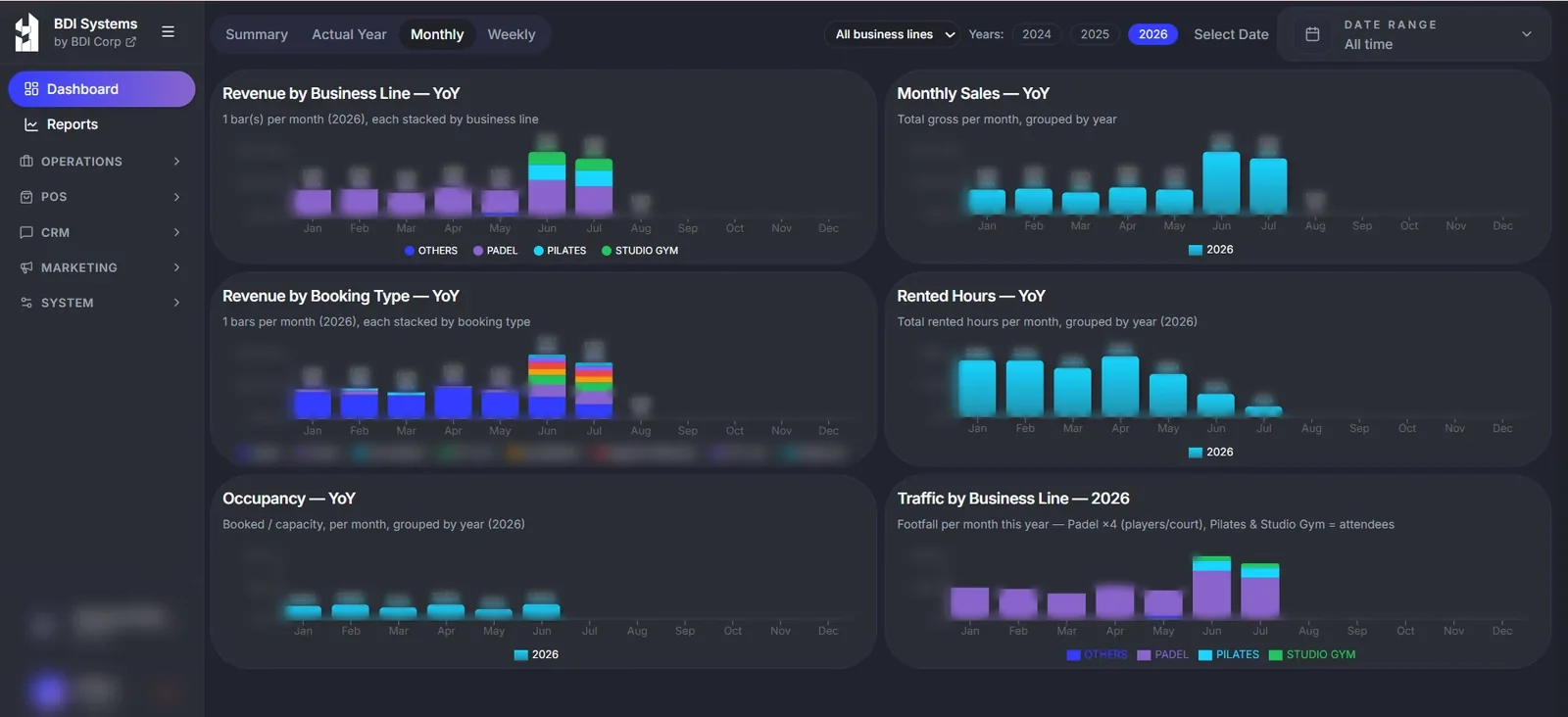Switch to the Summary tab

tap(257, 34)
